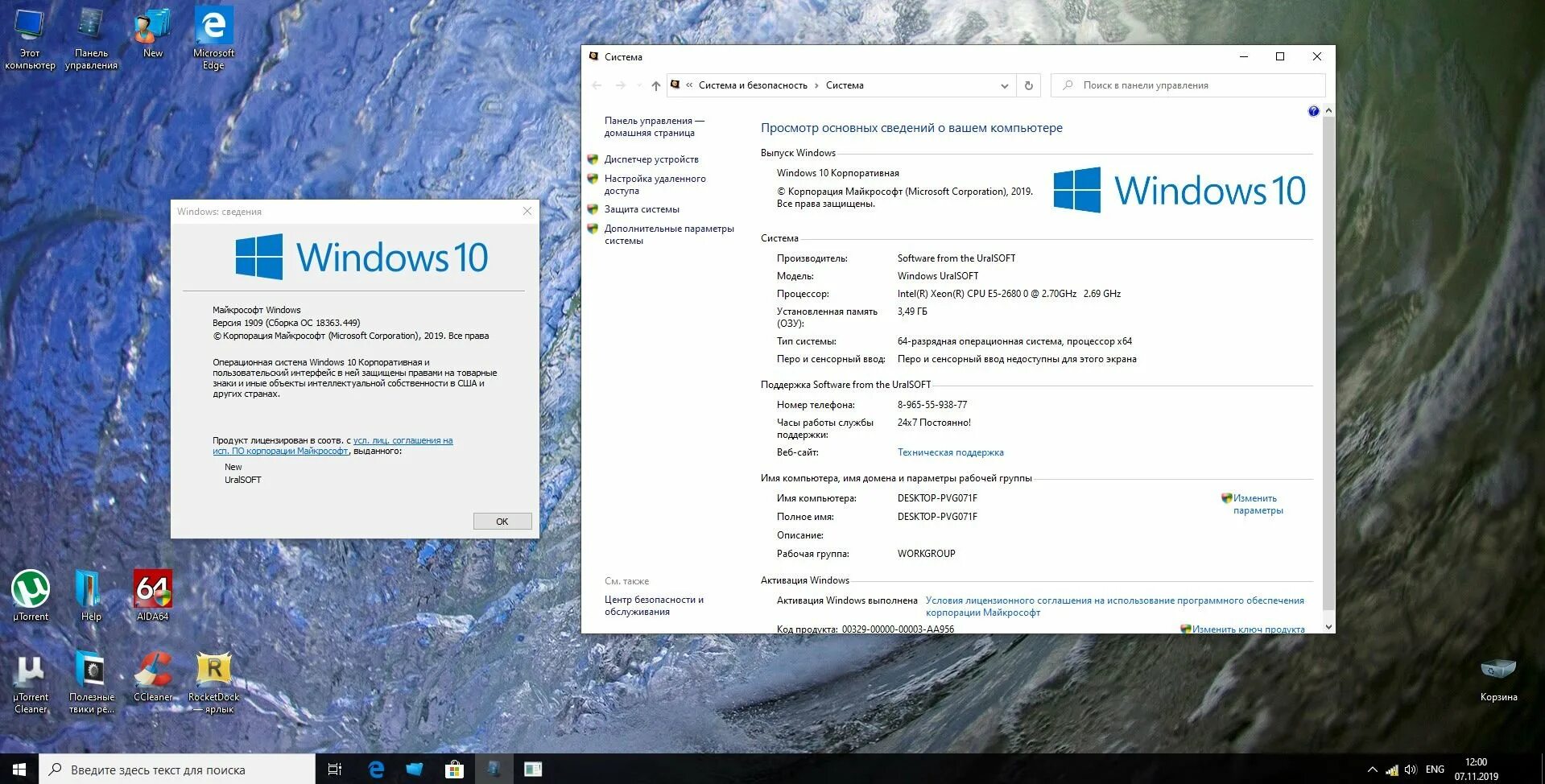Open the Панель управления desktop shortcut

coord(91,39)
